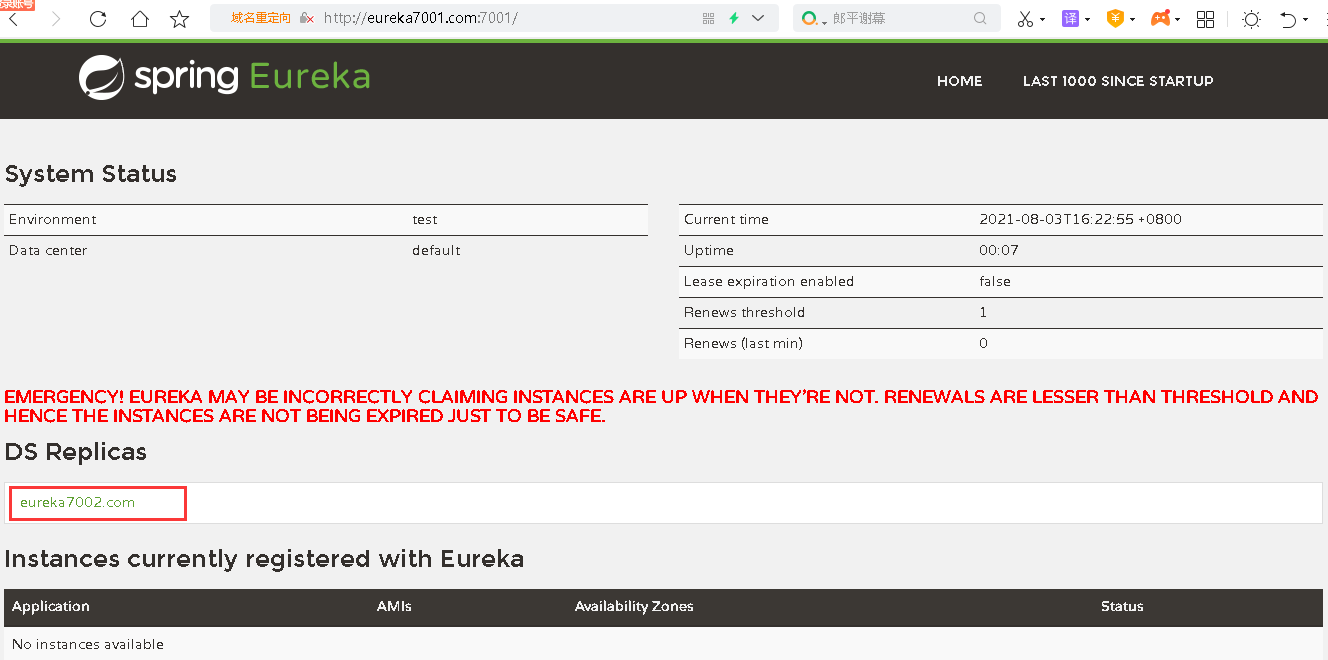This screenshot has width=1328, height=660.
Task: Click the Availability Zones column header
Action: click(x=634, y=606)
